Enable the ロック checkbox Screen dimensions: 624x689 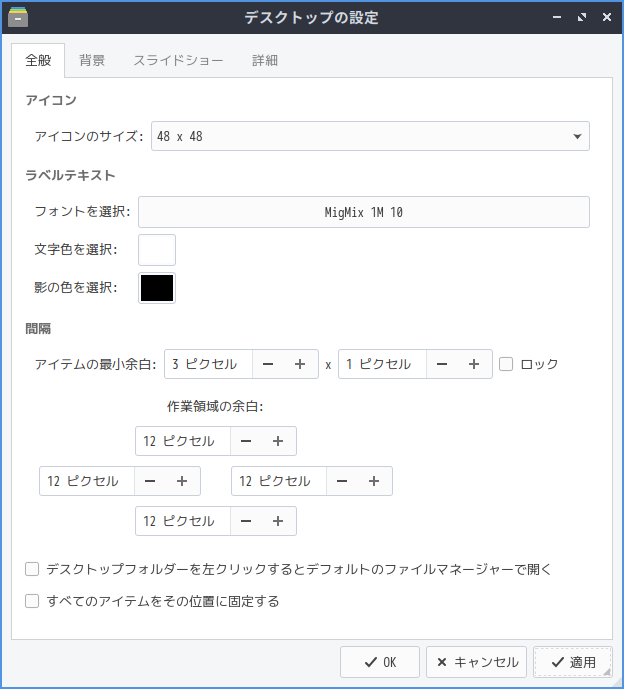(x=506, y=364)
